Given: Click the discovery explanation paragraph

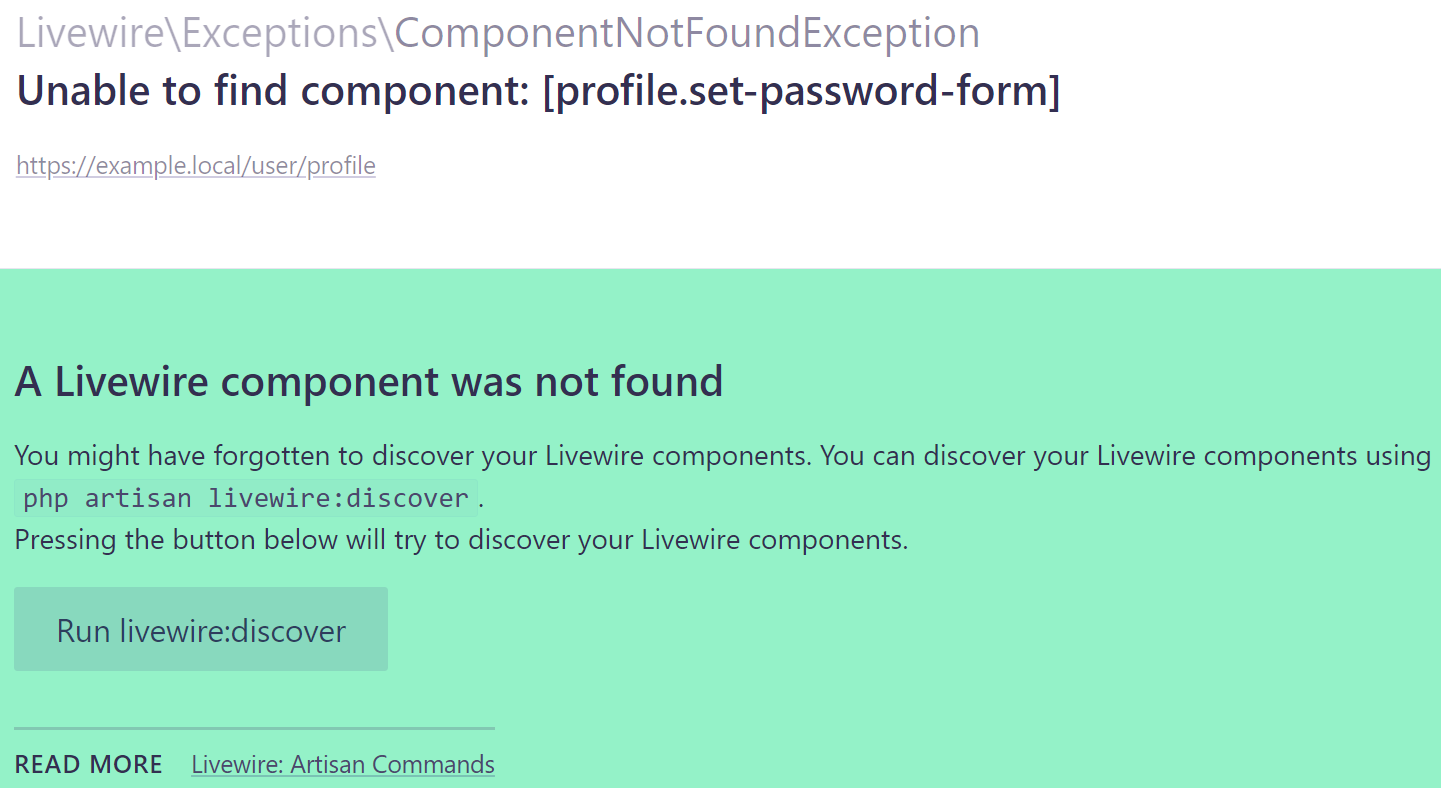Looking at the screenshot, I should (720, 455).
